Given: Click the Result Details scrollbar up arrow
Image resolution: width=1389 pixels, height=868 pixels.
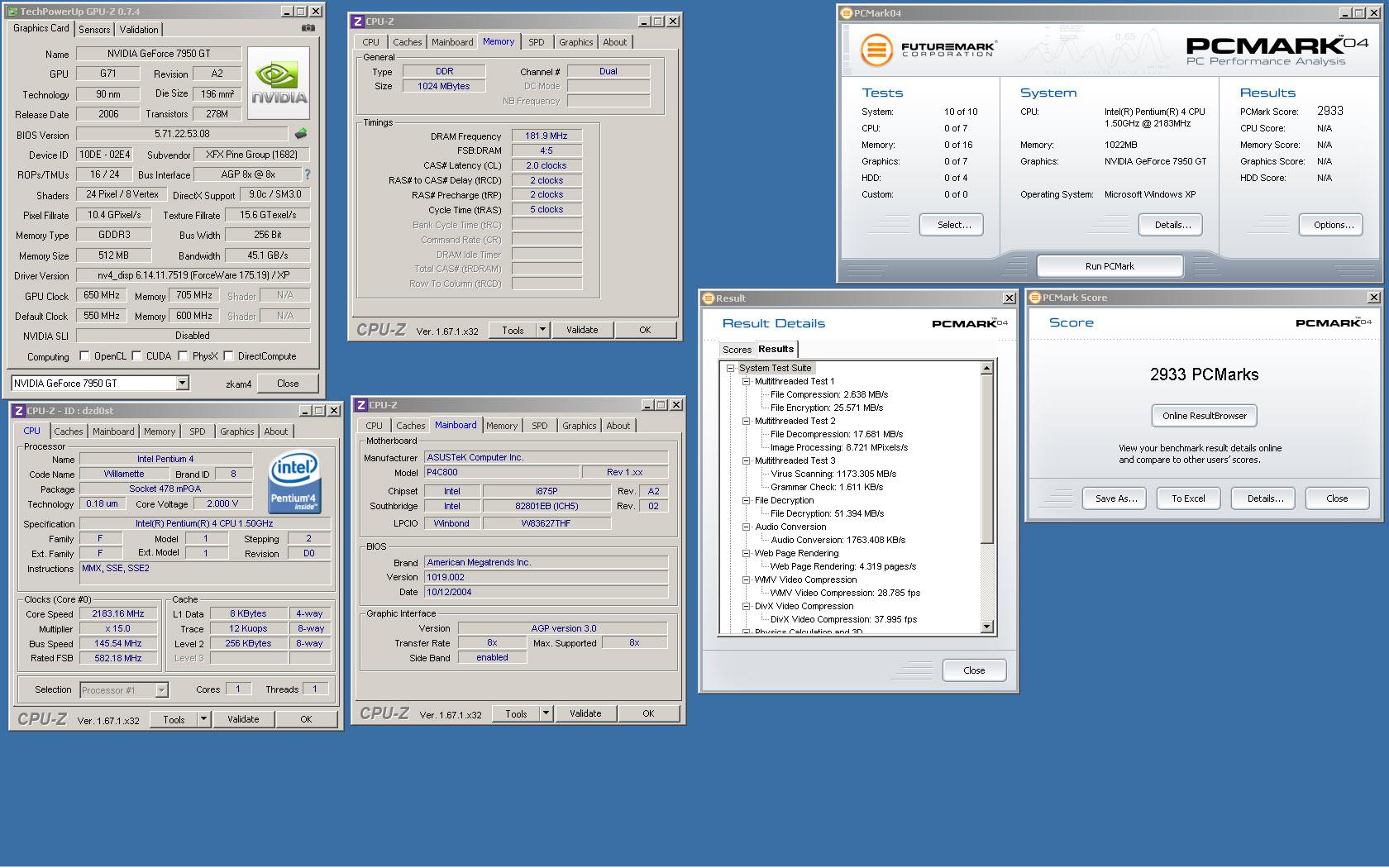Looking at the screenshot, I should coord(986,368).
